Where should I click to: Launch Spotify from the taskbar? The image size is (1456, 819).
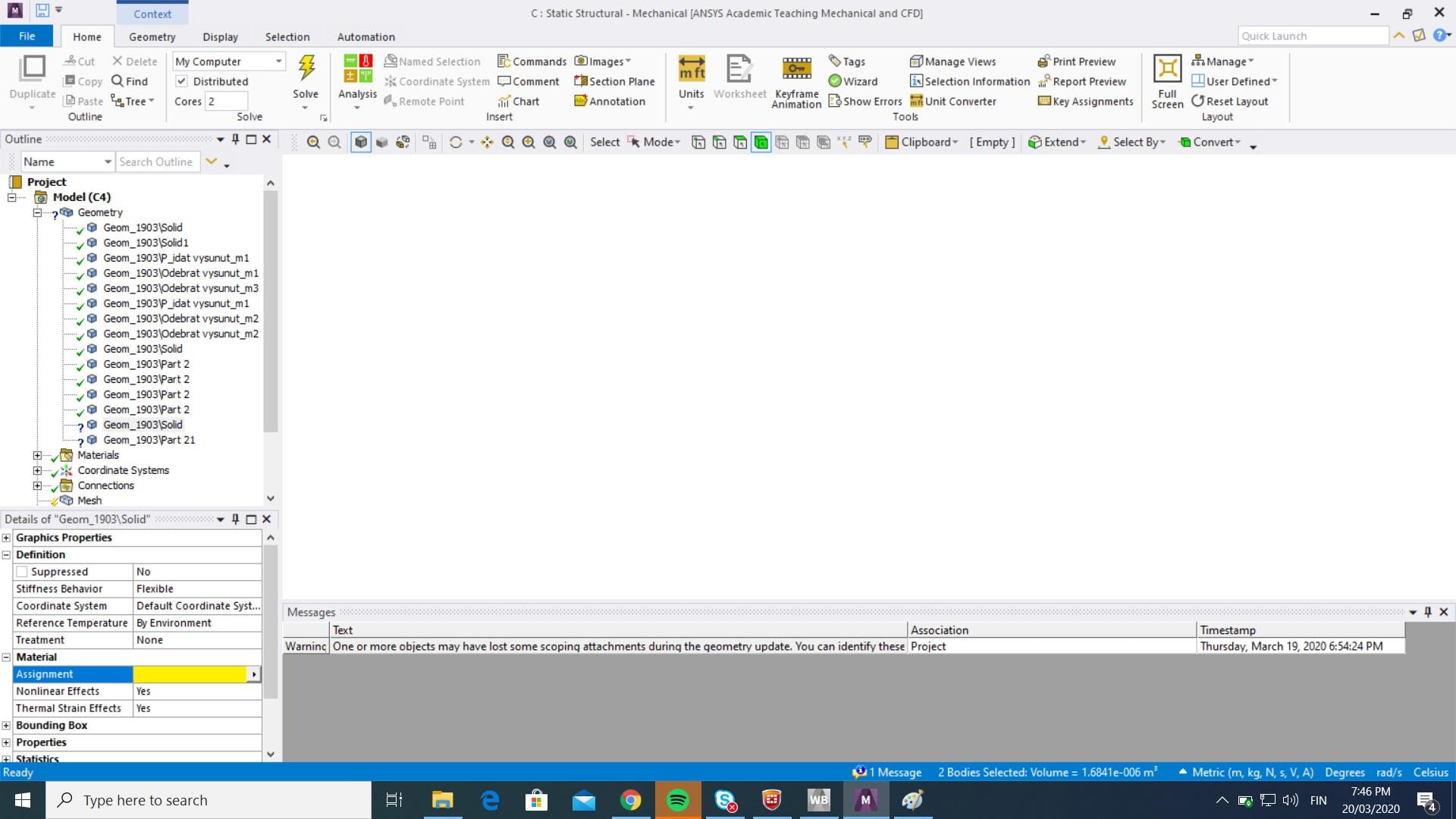[x=677, y=800]
